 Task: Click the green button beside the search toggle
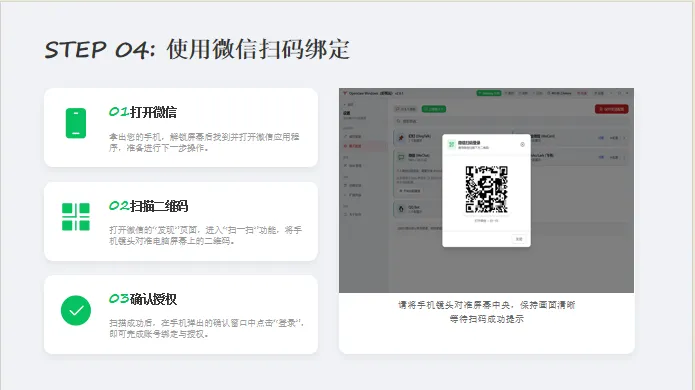(433, 109)
